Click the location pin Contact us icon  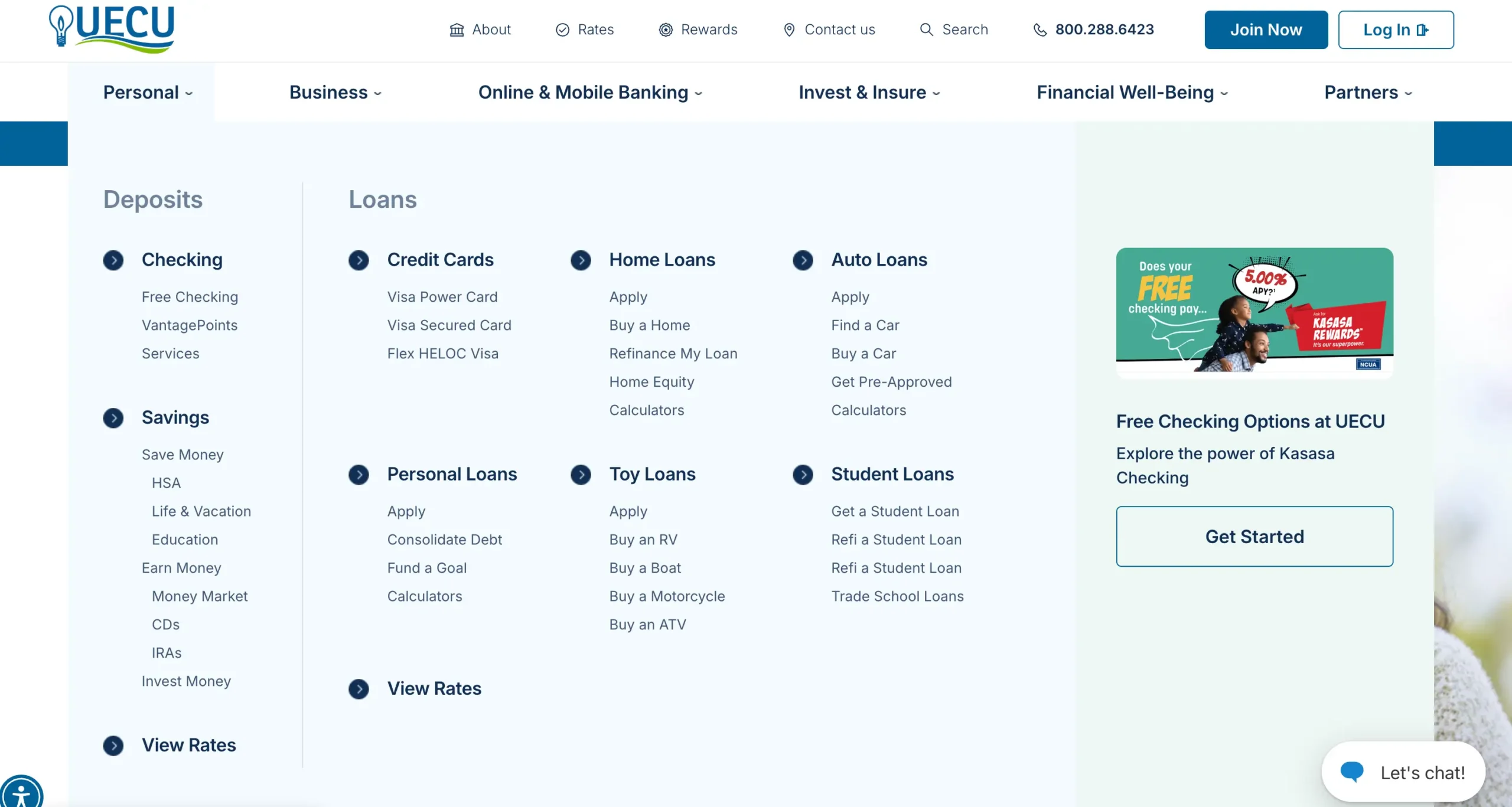click(789, 30)
